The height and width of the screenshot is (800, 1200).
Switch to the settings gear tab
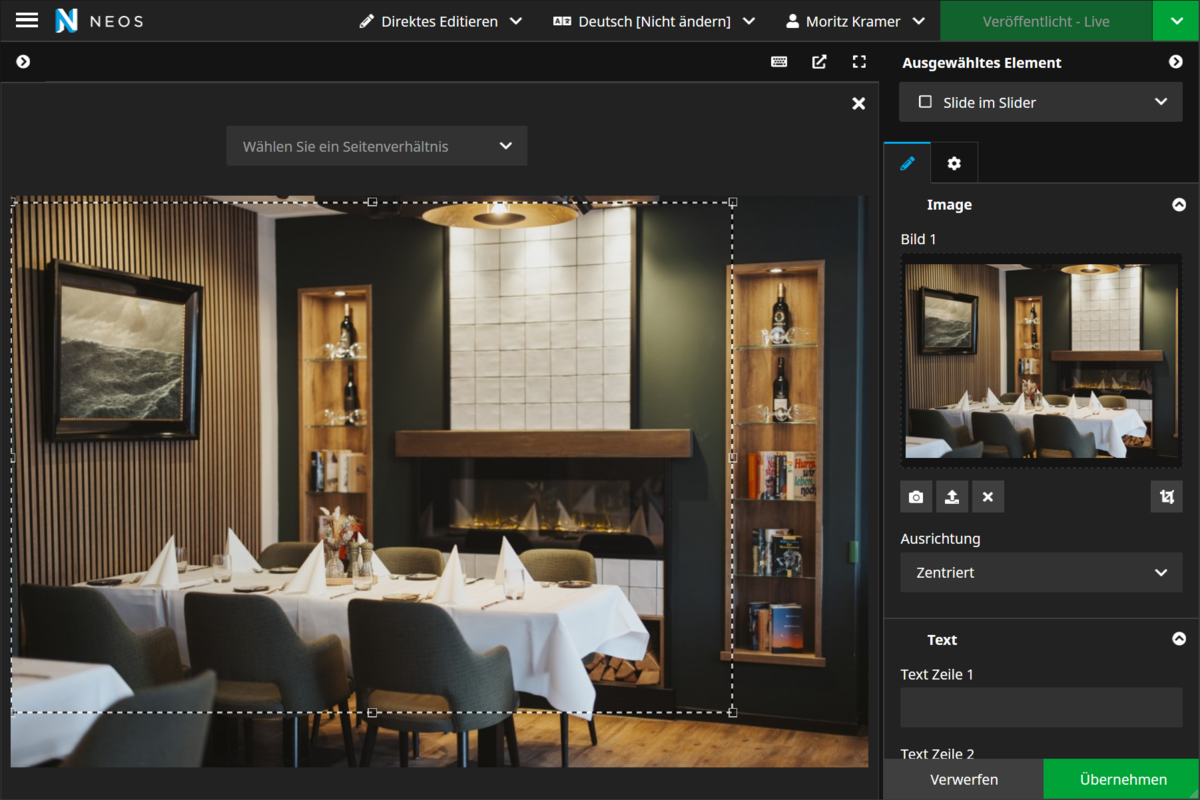tap(954, 163)
